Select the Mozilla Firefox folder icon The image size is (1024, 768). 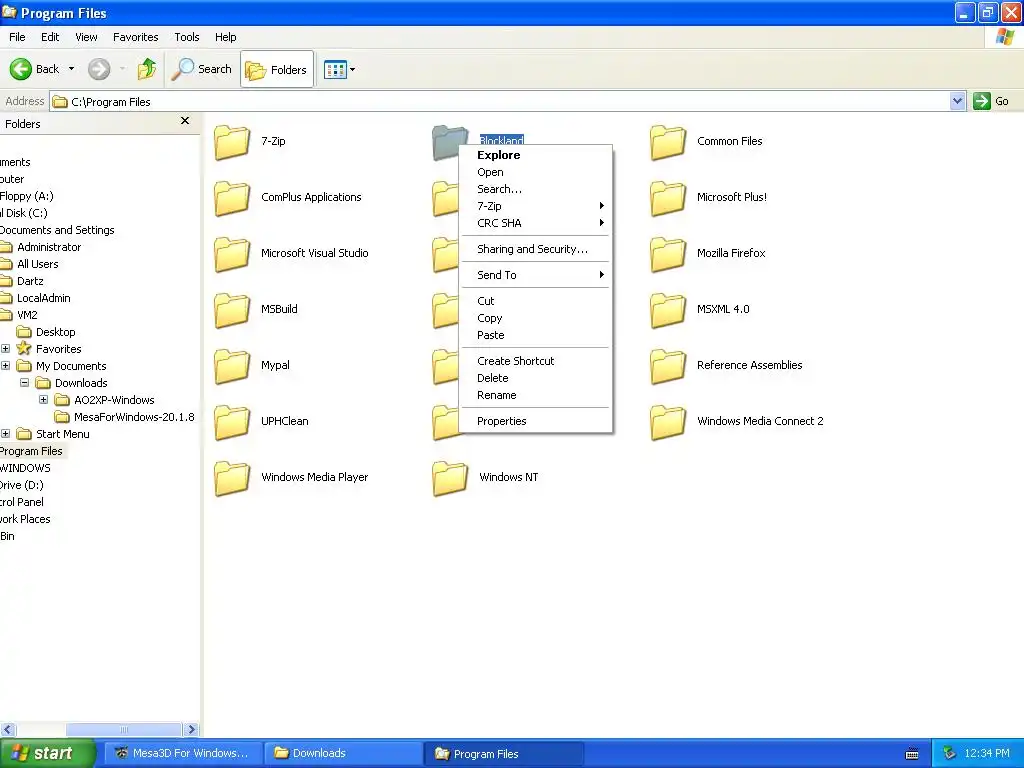click(x=667, y=254)
